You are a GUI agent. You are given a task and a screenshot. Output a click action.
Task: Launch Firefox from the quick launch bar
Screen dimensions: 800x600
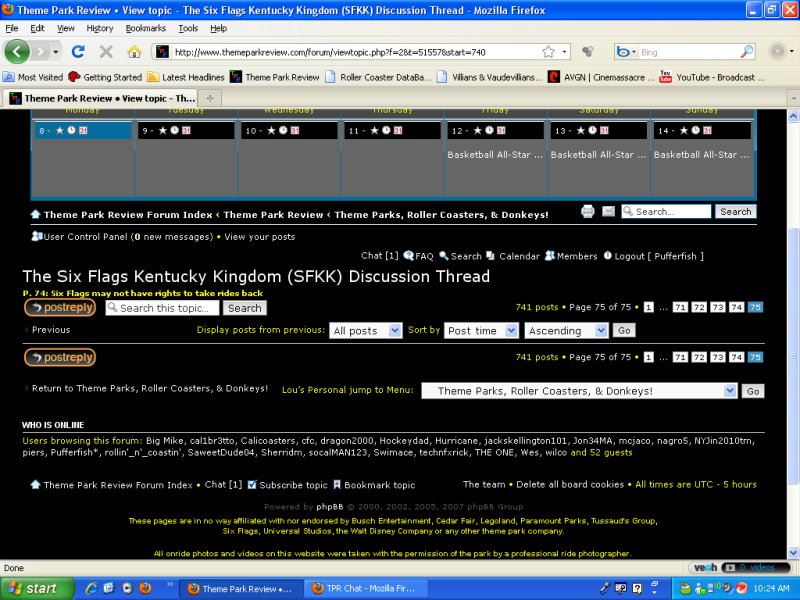point(145,588)
